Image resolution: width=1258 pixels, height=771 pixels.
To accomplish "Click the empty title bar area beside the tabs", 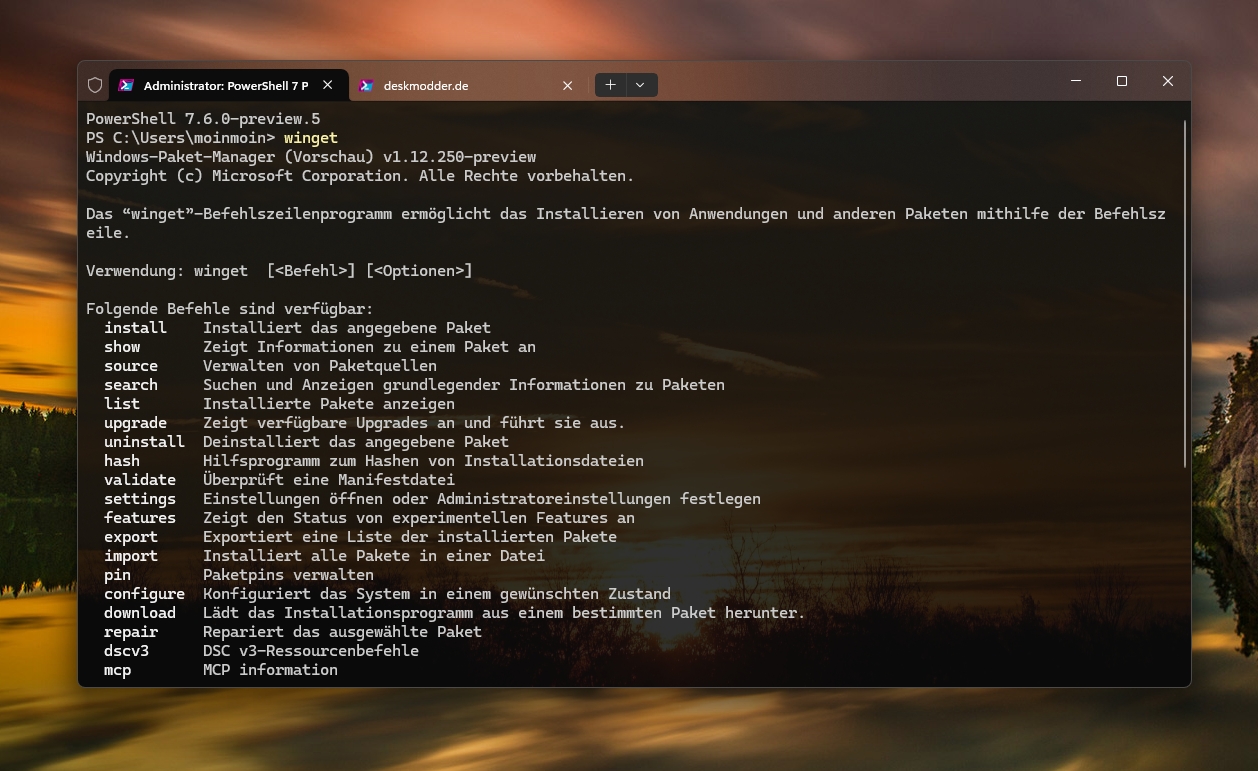I will point(850,83).
